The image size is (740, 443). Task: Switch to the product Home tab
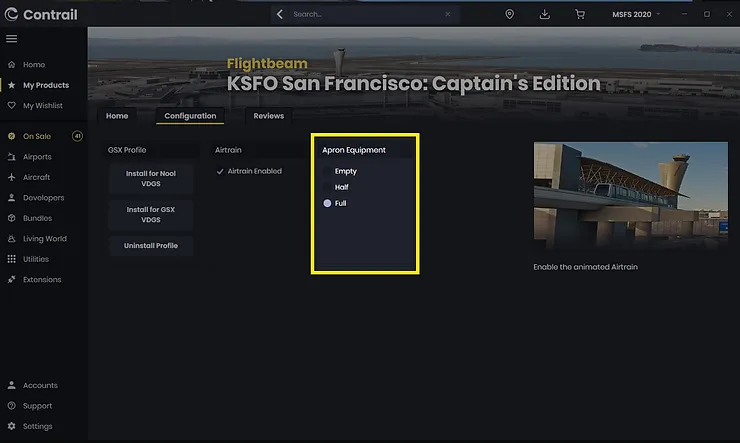(117, 116)
